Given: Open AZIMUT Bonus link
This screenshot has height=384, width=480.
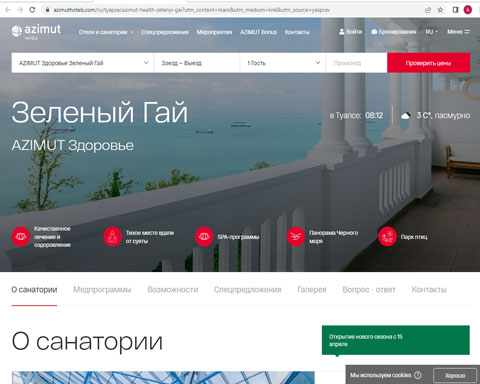Looking at the screenshot, I should point(258,32).
